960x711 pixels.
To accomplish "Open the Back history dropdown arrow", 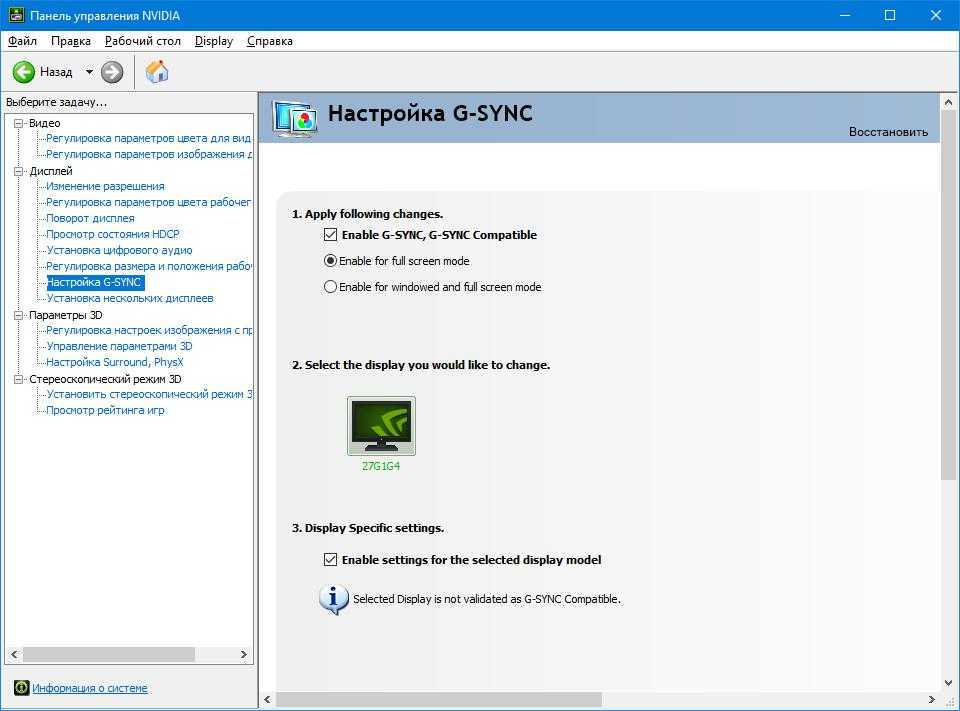I will point(89,72).
